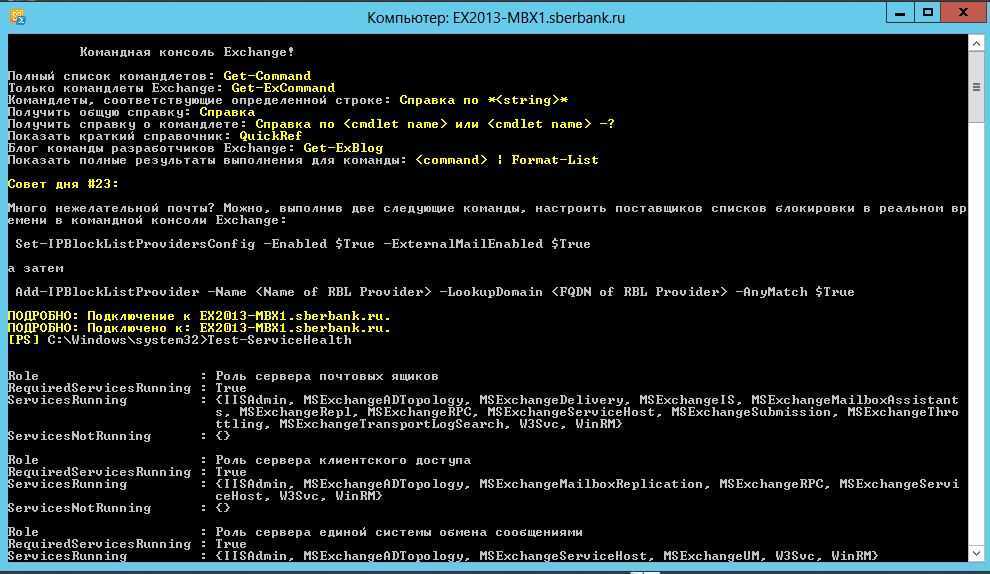Maximize the Exchange console window
This screenshot has height=574, width=990.
coord(927,13)
